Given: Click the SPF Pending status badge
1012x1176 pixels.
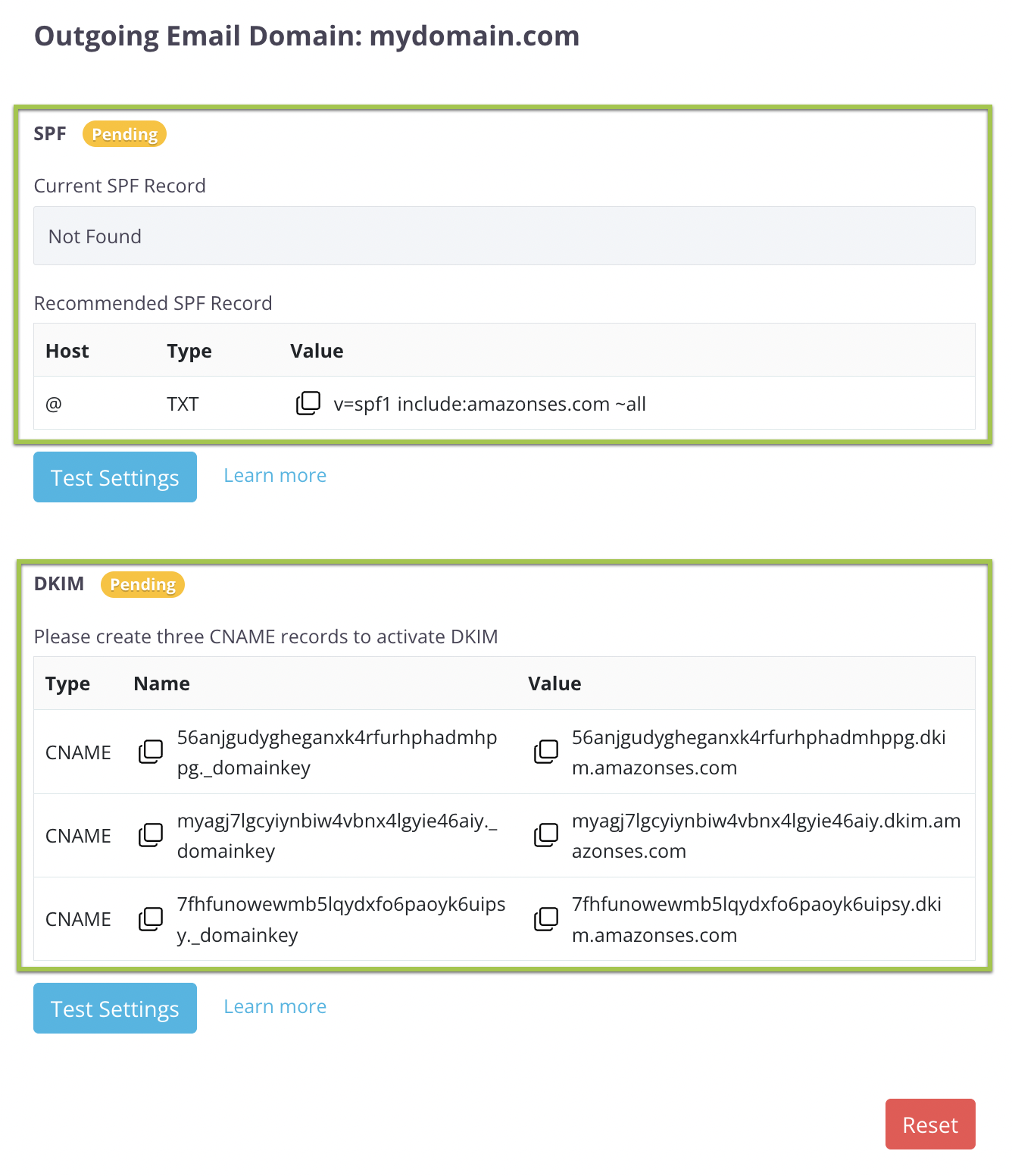Looking at the screenshot, I should click(124, 134).
